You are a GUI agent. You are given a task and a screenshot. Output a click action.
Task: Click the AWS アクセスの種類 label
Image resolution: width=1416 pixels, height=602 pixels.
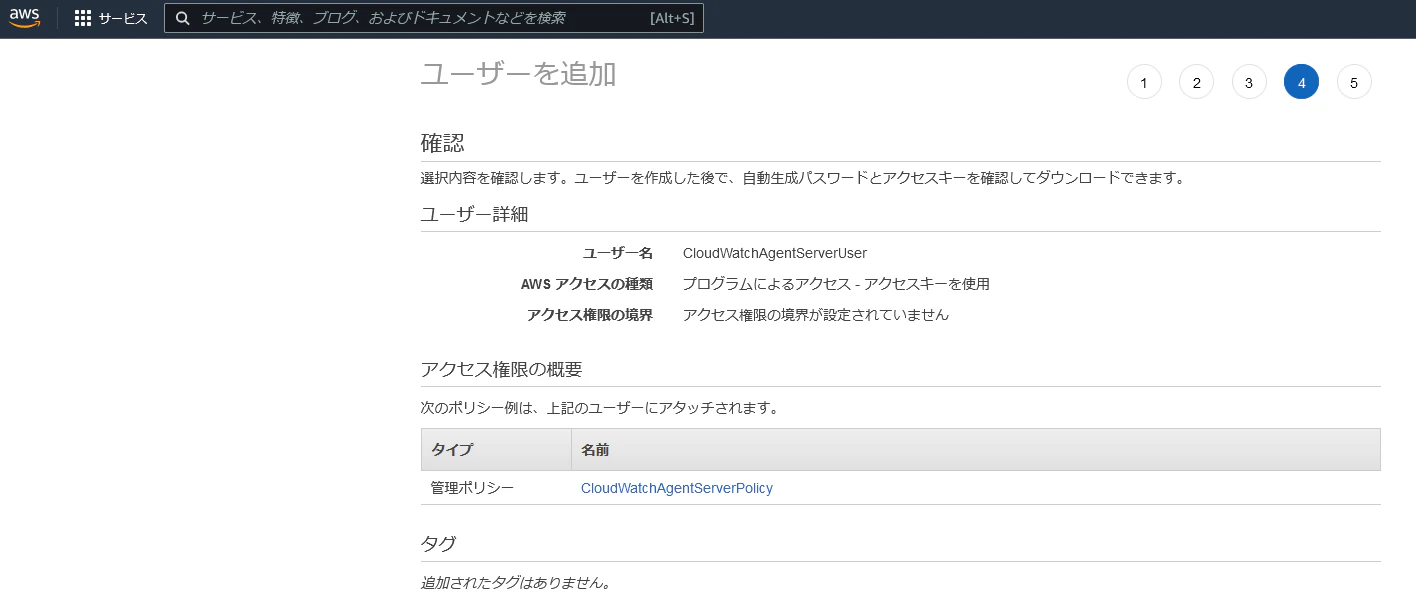click(587, 284)
